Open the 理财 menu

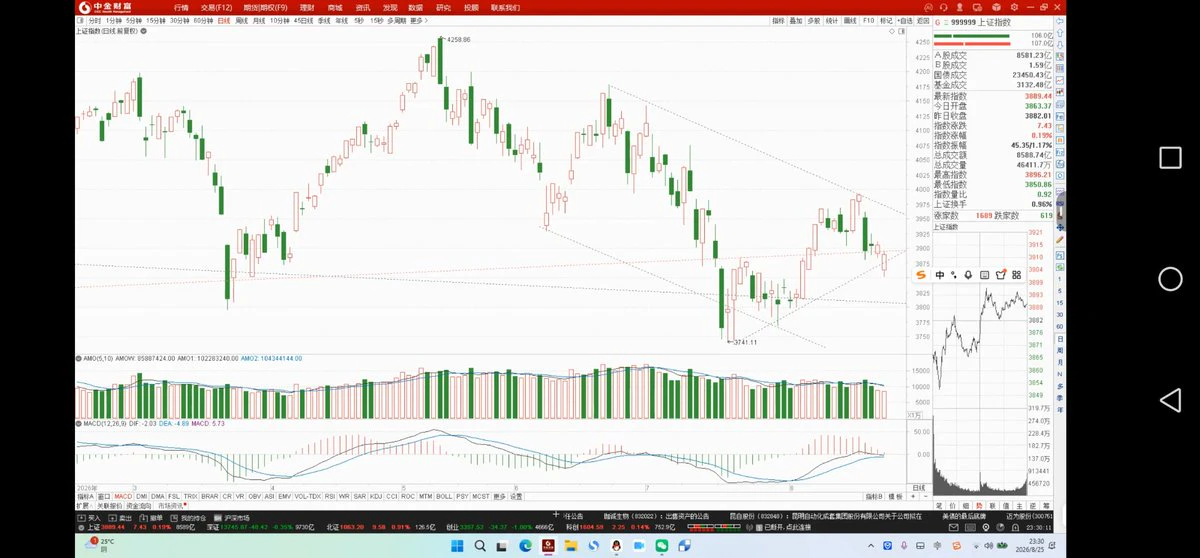coord(307,7)
